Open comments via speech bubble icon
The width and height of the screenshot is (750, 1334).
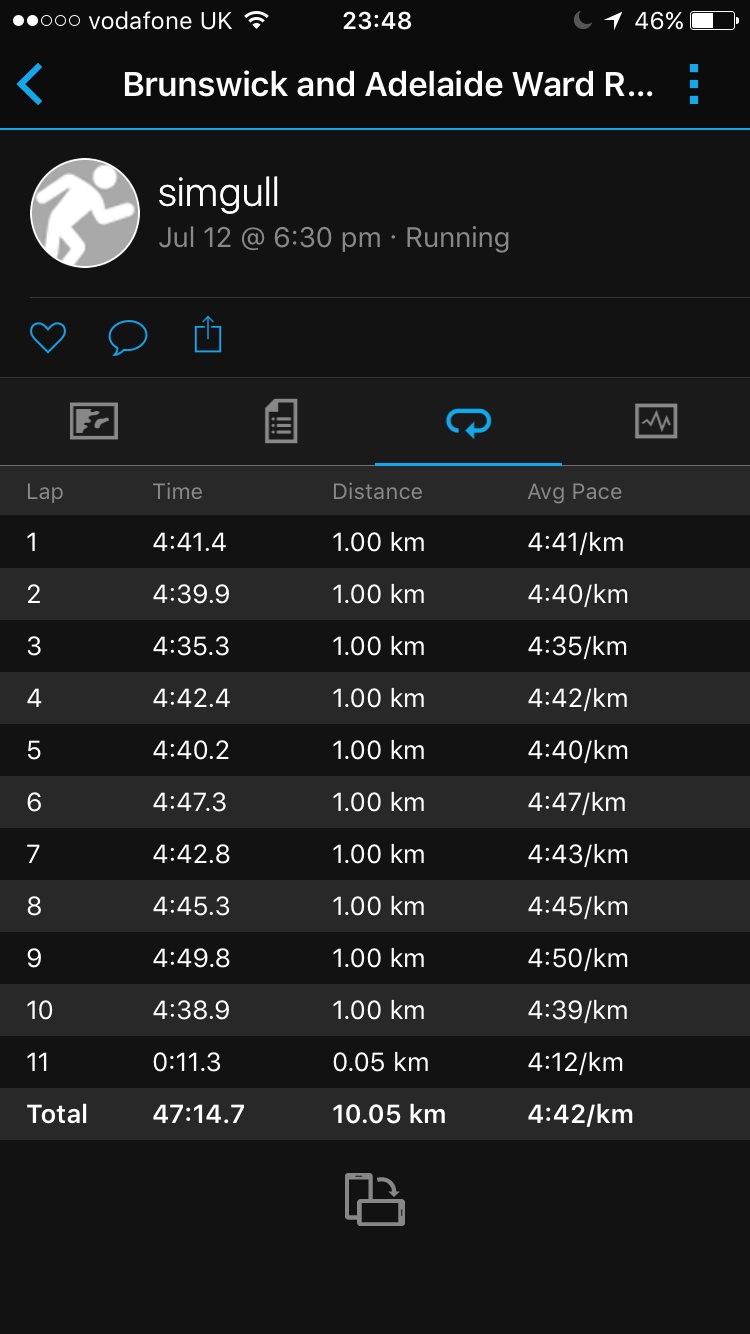click(127, 338)
